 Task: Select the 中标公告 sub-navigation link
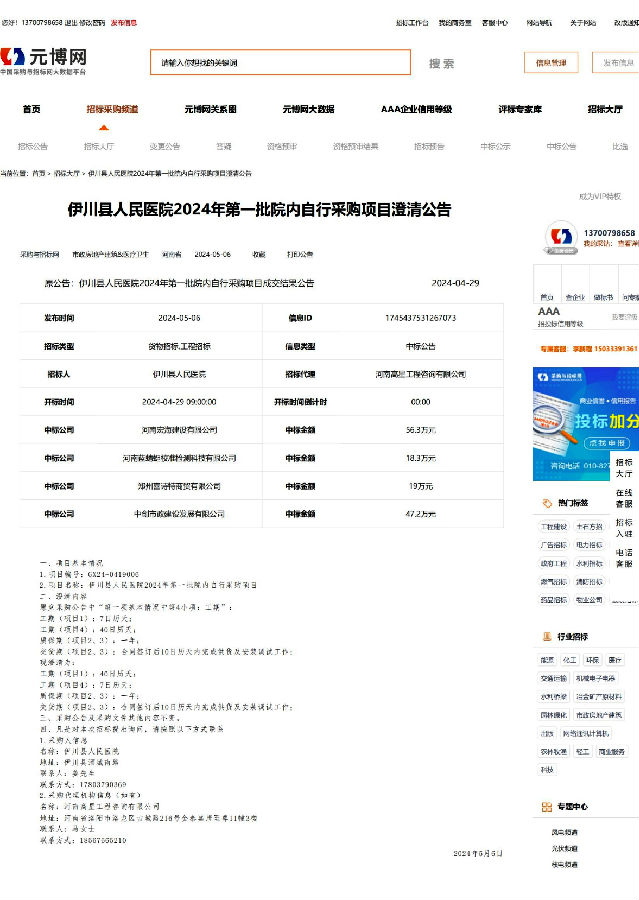[561, 146]
